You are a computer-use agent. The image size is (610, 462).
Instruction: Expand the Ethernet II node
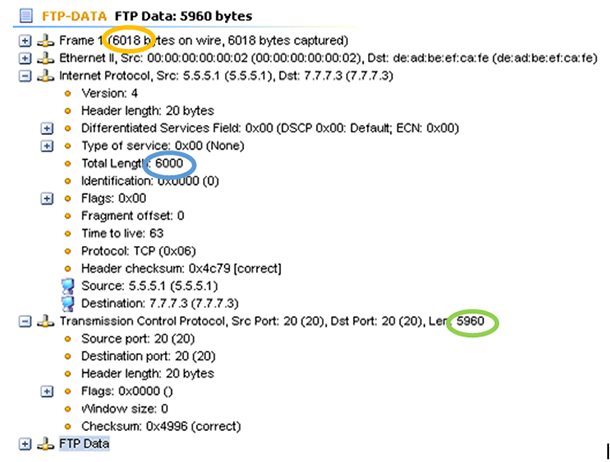(x=24, y=57)
